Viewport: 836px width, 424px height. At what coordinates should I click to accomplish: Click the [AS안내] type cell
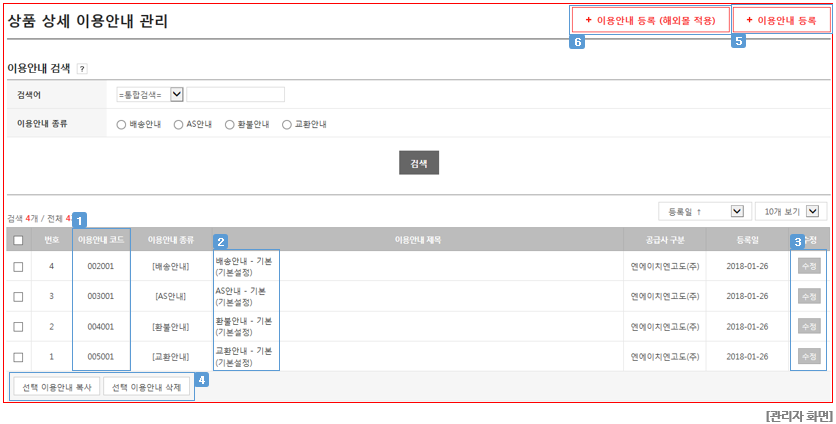click(x=171, y=296)
